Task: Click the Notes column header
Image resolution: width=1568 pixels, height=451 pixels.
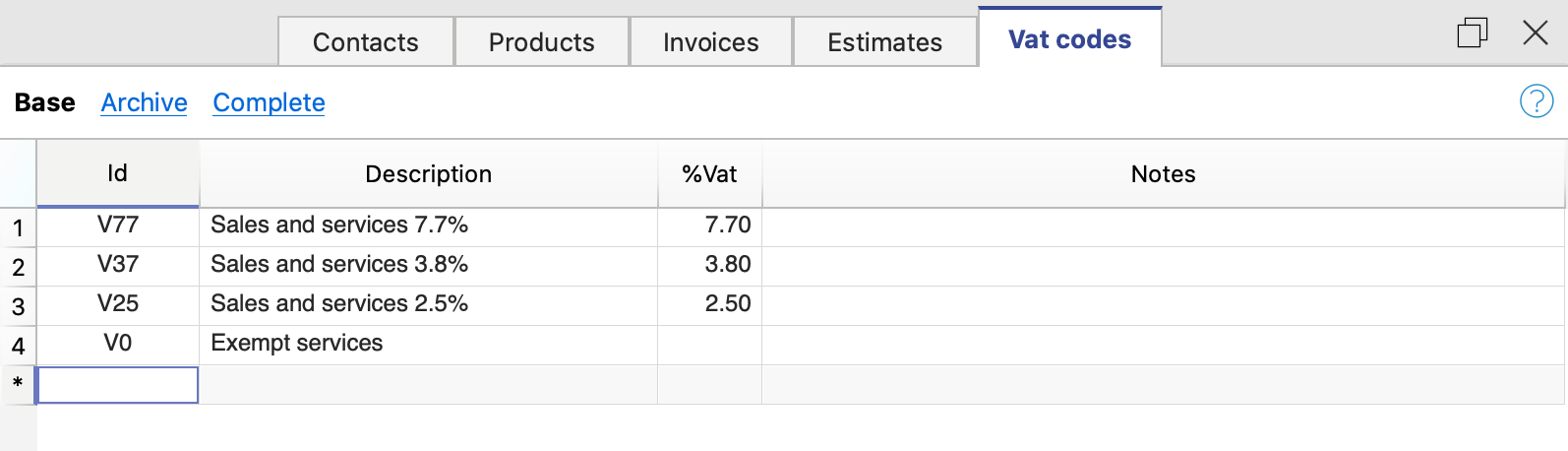Action: click(x=1163, y=174)
